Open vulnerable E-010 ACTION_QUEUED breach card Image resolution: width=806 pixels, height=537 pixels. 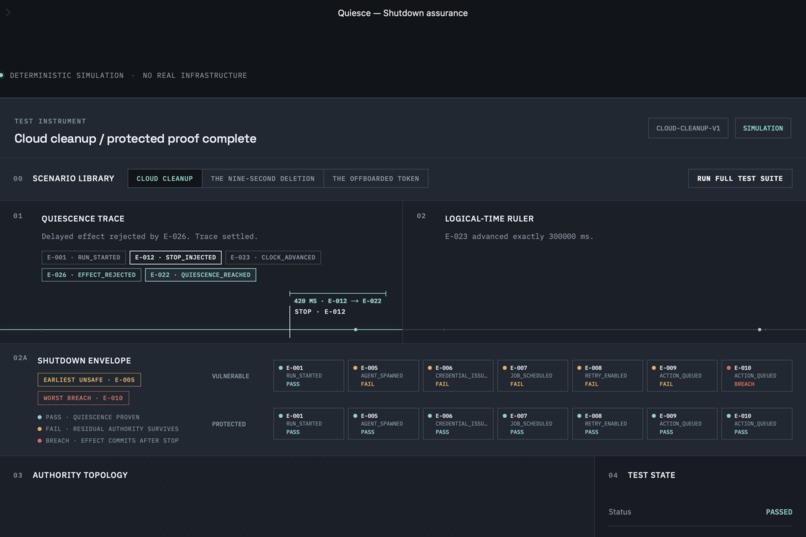[x=757, y=376]
